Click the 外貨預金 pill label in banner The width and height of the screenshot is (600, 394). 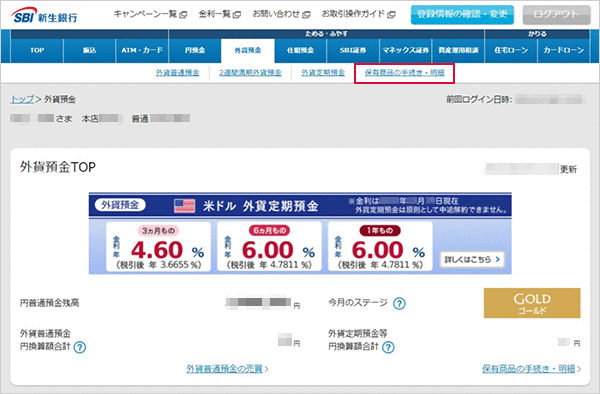[120, 205]
